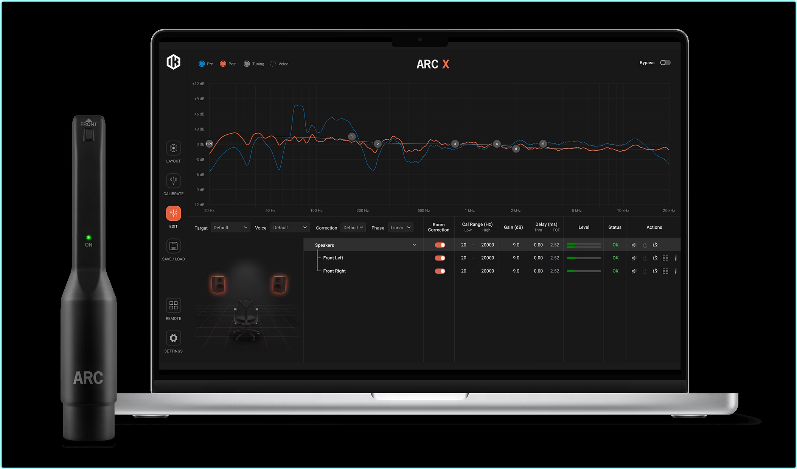
Task: Mute the Speakers group speaker icon
Action: coord(634,245)
